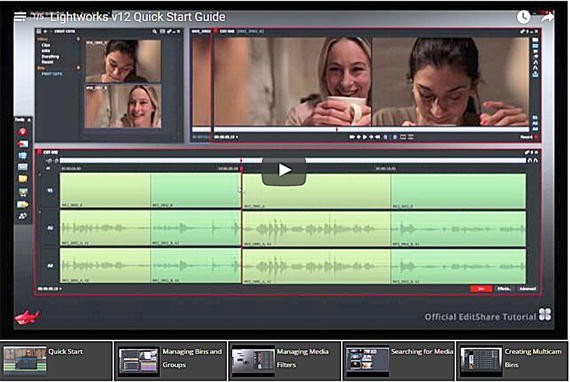Collapse the Filters section in the bin panel
This screenshot has width=570, height=382.
[78, 39]
